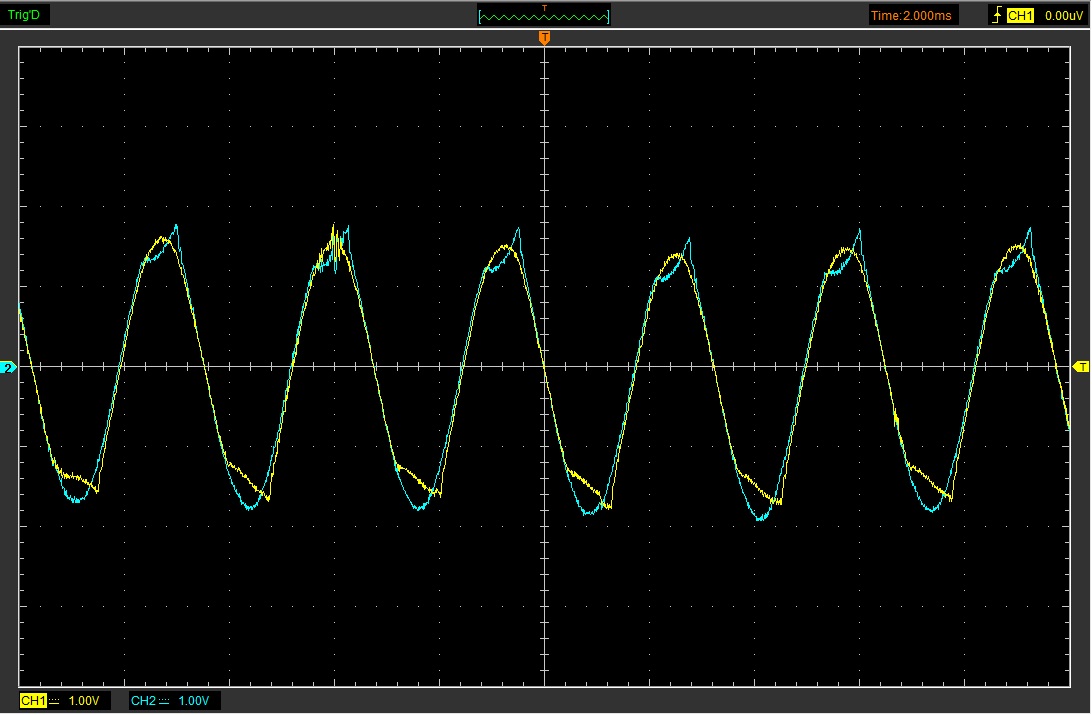Toggle the yellow CH1 label at bottom
The image size is (1092, 715).
coord(32,701)
